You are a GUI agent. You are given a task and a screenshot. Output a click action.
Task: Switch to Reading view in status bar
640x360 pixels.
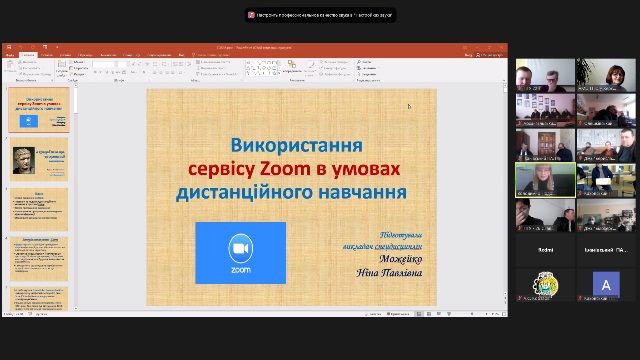click(439, 313)
